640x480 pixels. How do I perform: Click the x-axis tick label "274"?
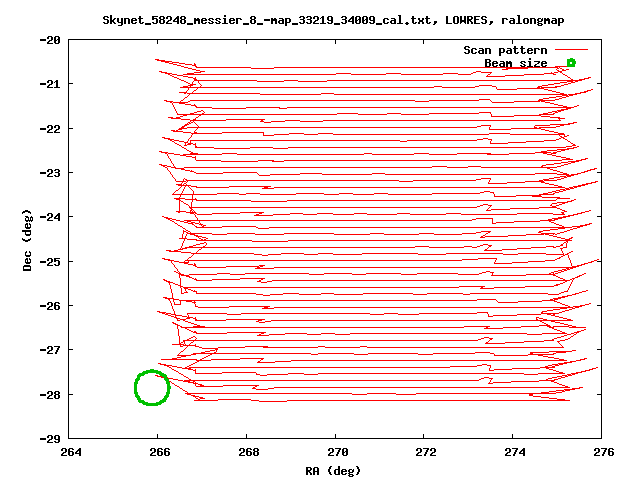(x=515, y=452)
